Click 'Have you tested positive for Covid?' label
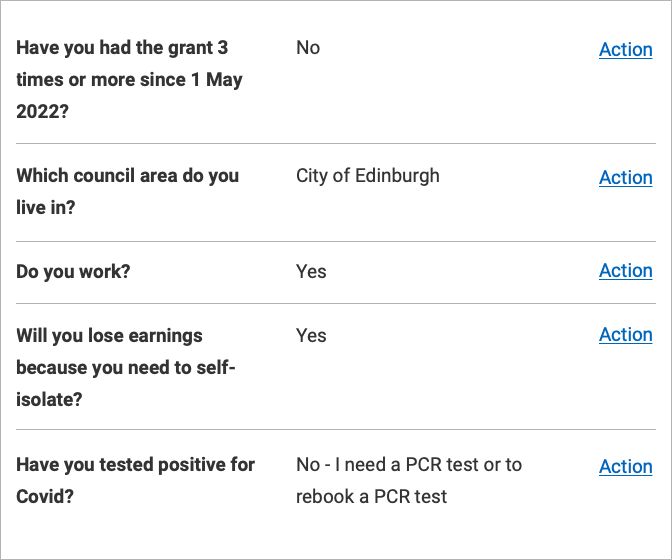Image resolution: width=672 pixels, height=560 pixels. coord(135,481)
